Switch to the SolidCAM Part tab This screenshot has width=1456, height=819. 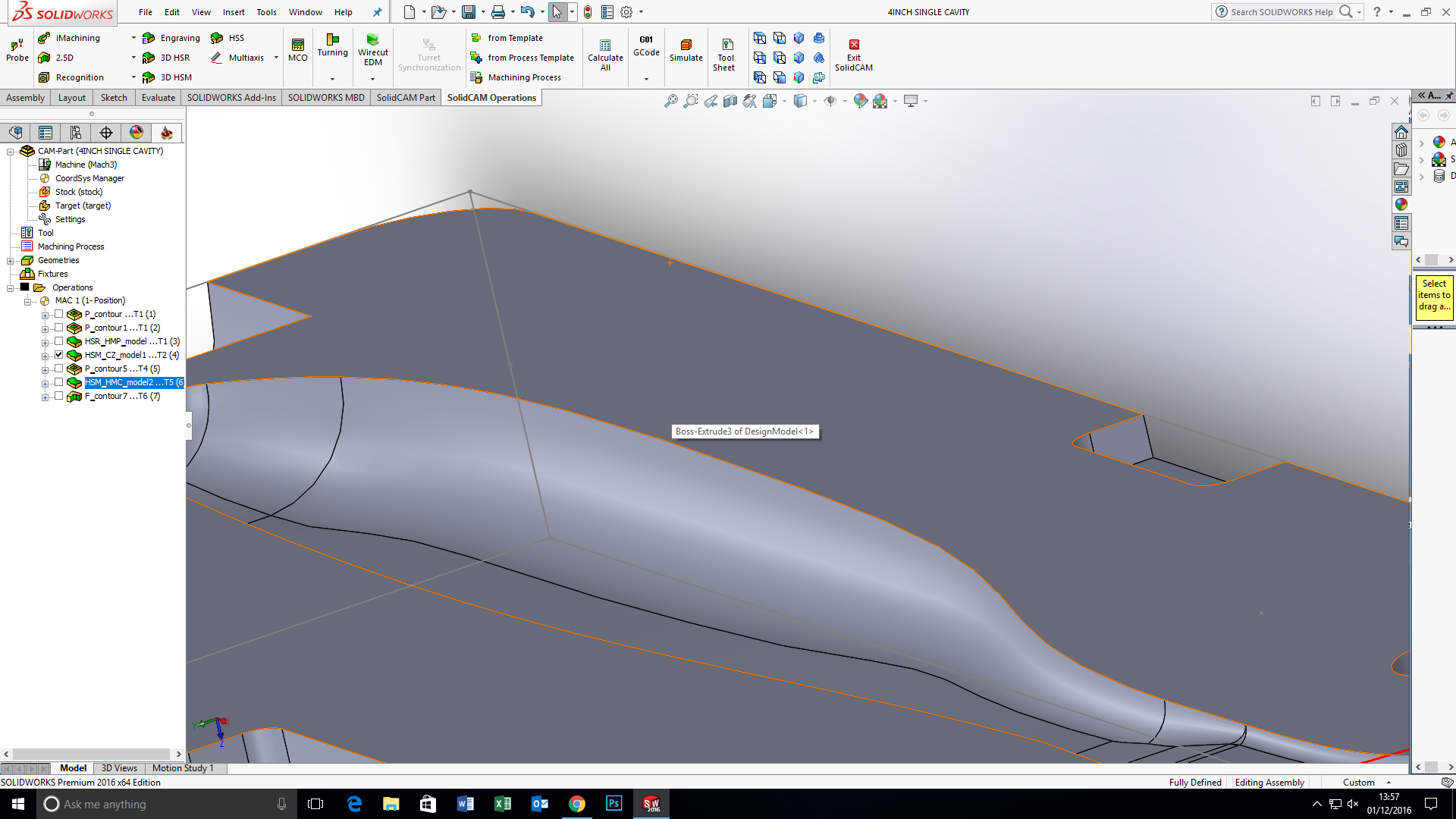[x=406, y=98]
